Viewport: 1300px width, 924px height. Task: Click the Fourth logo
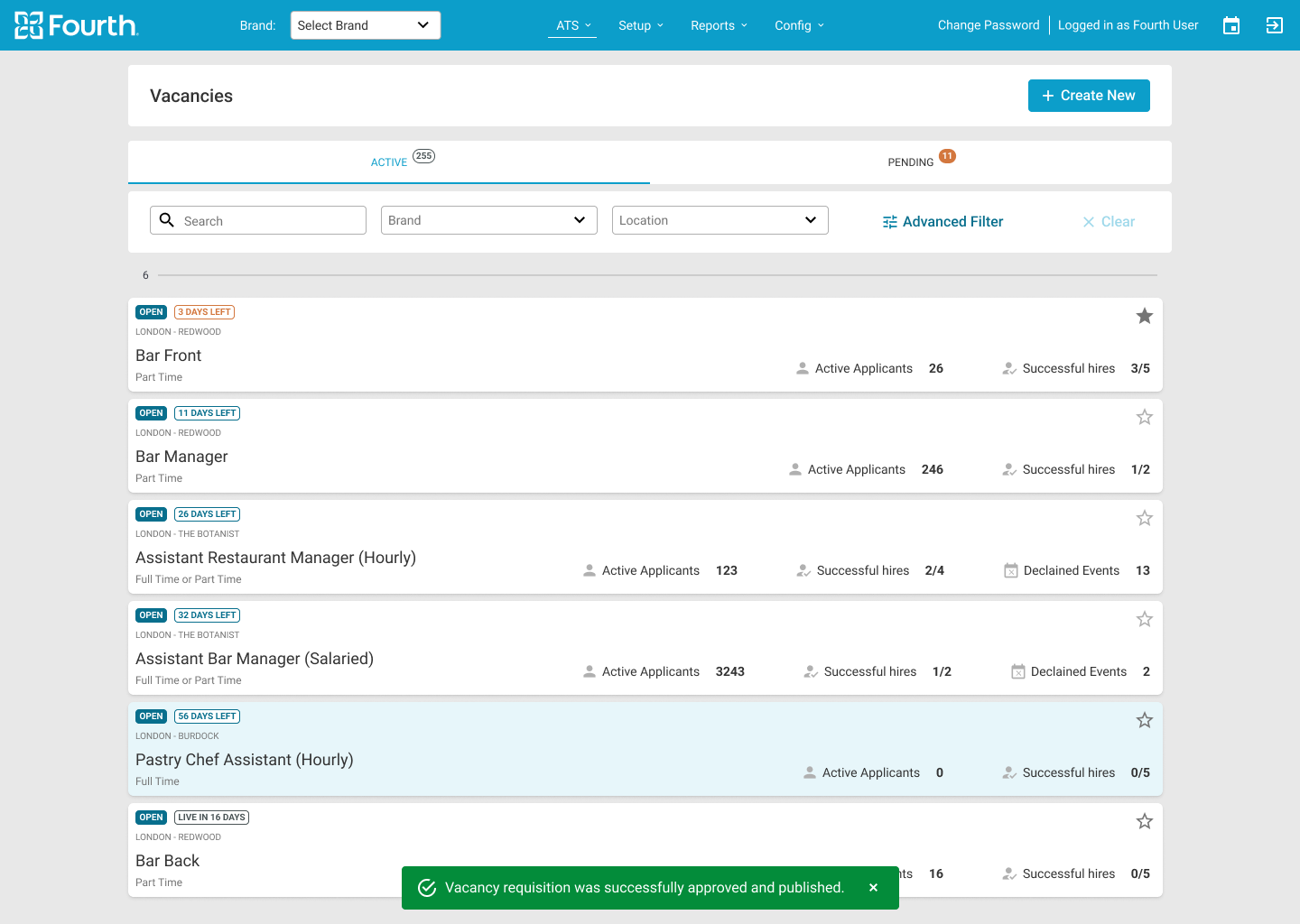(x=77, y=25)
